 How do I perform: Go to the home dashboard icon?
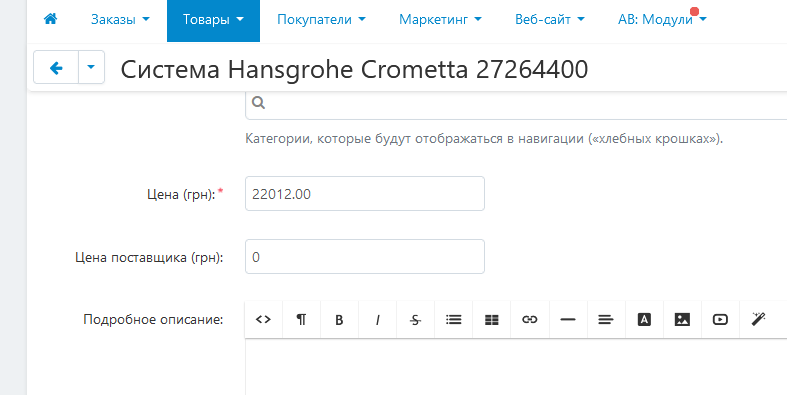click(x=50, y=20)
